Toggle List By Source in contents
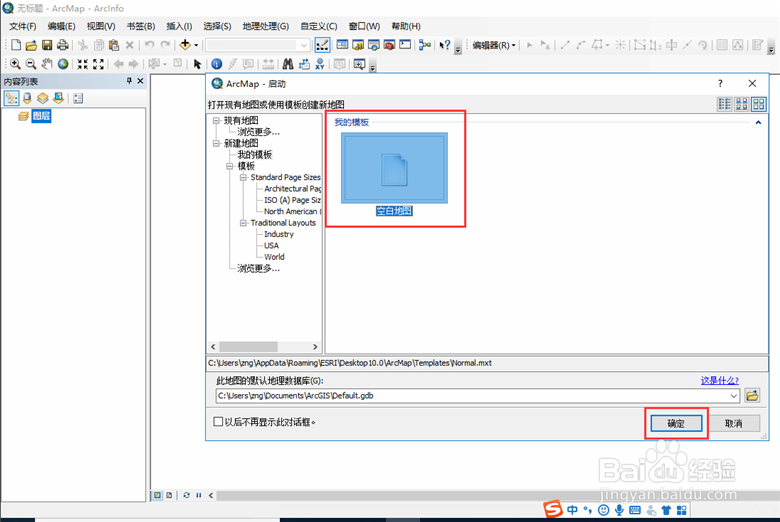This screenshot has width=780, height=522. point(27,99)
